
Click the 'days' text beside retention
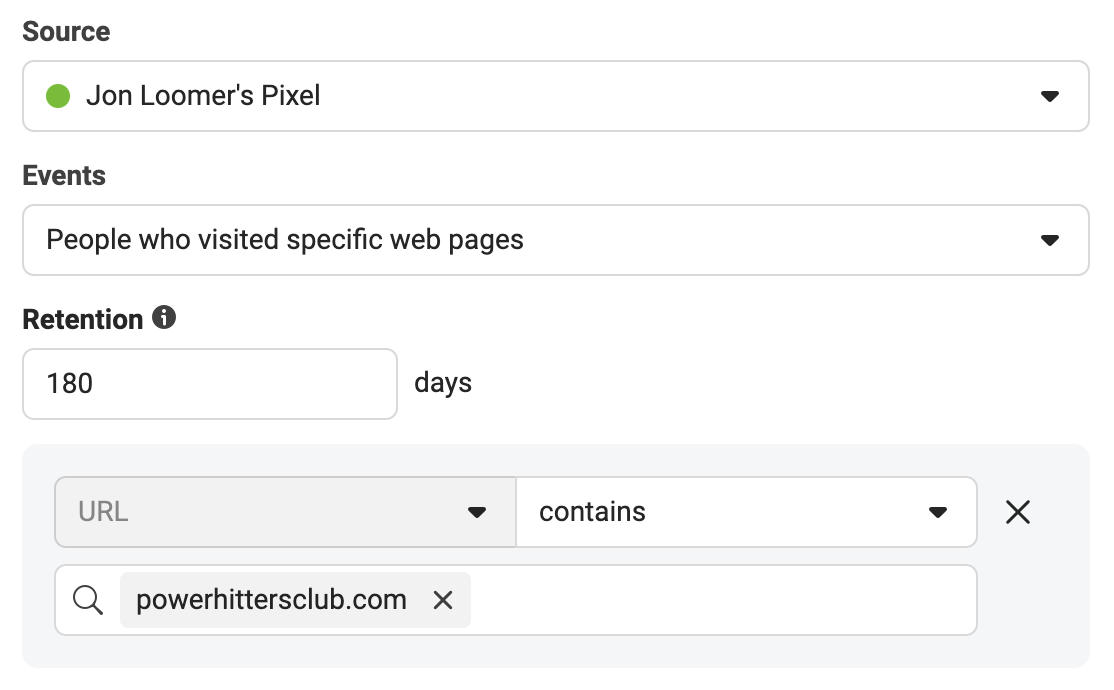point(443,383)
